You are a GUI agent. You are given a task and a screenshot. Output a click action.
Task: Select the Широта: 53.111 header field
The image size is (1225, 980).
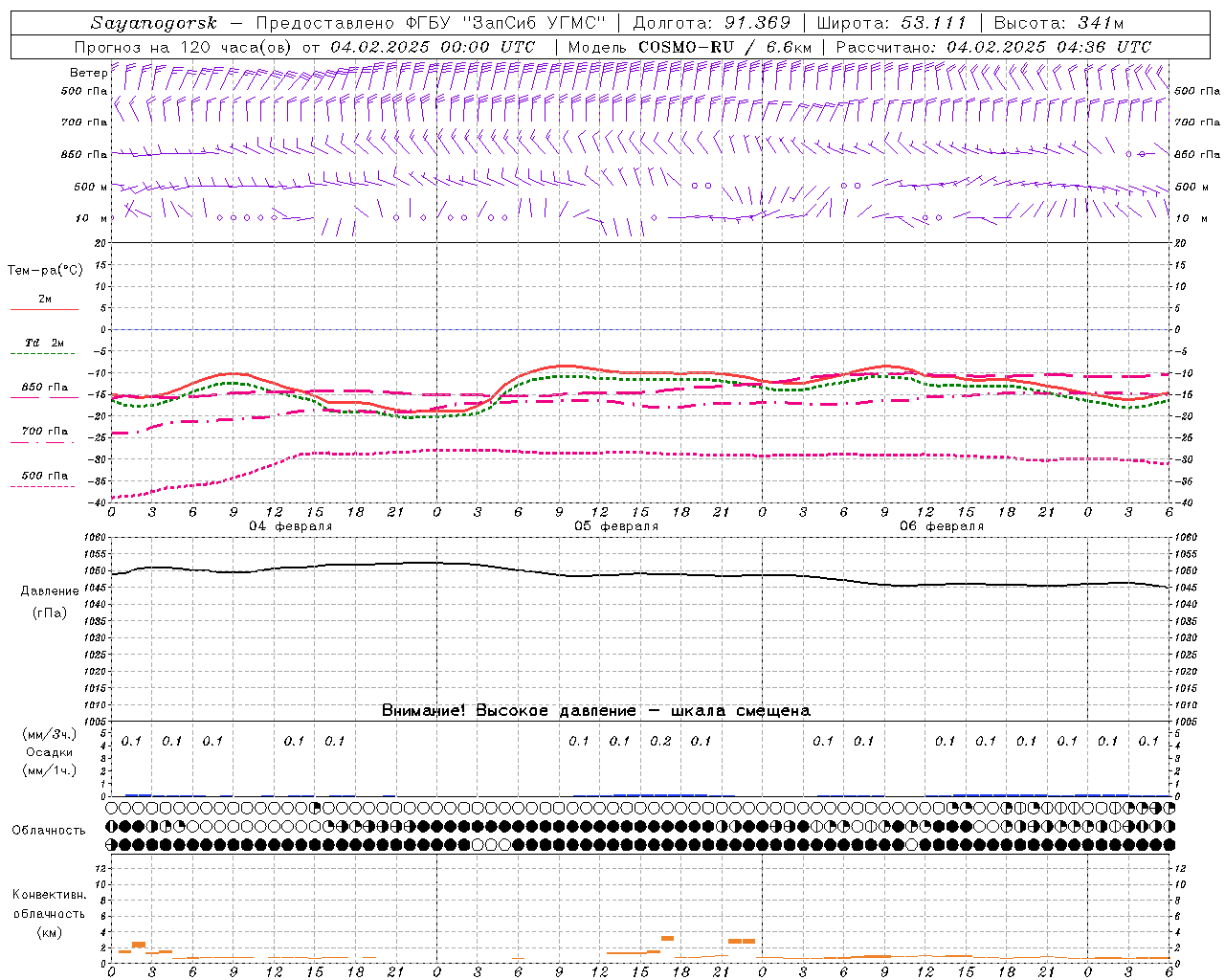tap(892, 23)
